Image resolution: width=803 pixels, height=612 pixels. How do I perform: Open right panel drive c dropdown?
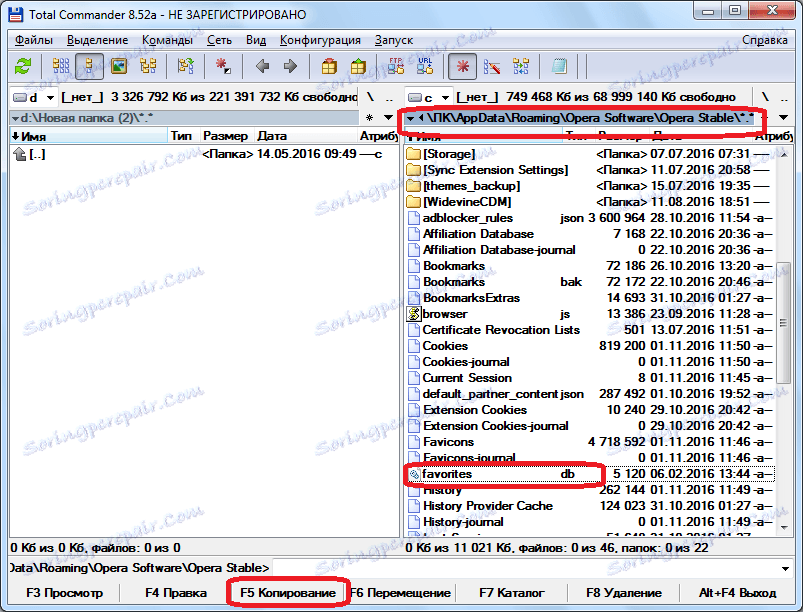446,97
